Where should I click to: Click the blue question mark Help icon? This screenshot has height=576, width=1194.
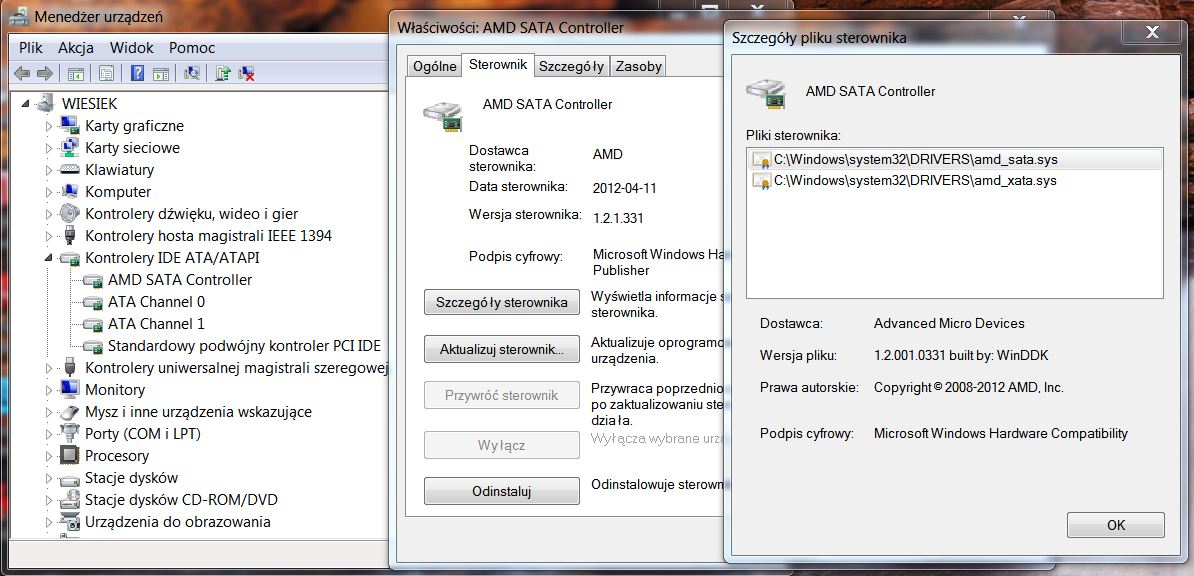[138, 74]
